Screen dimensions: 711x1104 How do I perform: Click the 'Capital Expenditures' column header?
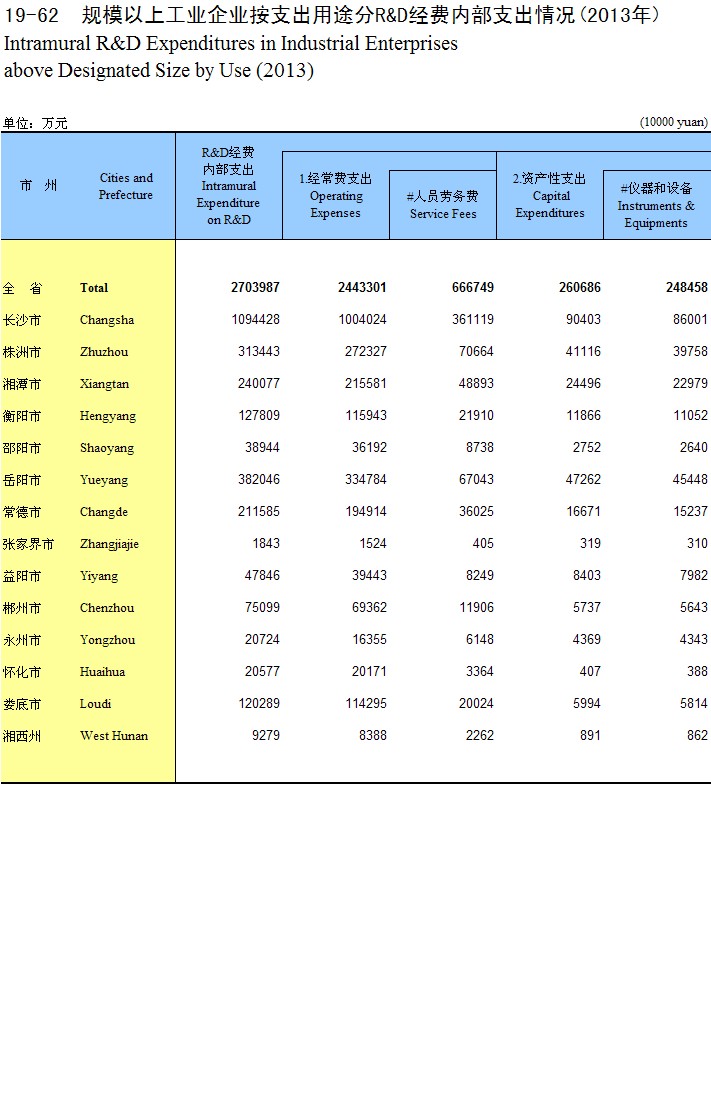click(x=550, y=196)
